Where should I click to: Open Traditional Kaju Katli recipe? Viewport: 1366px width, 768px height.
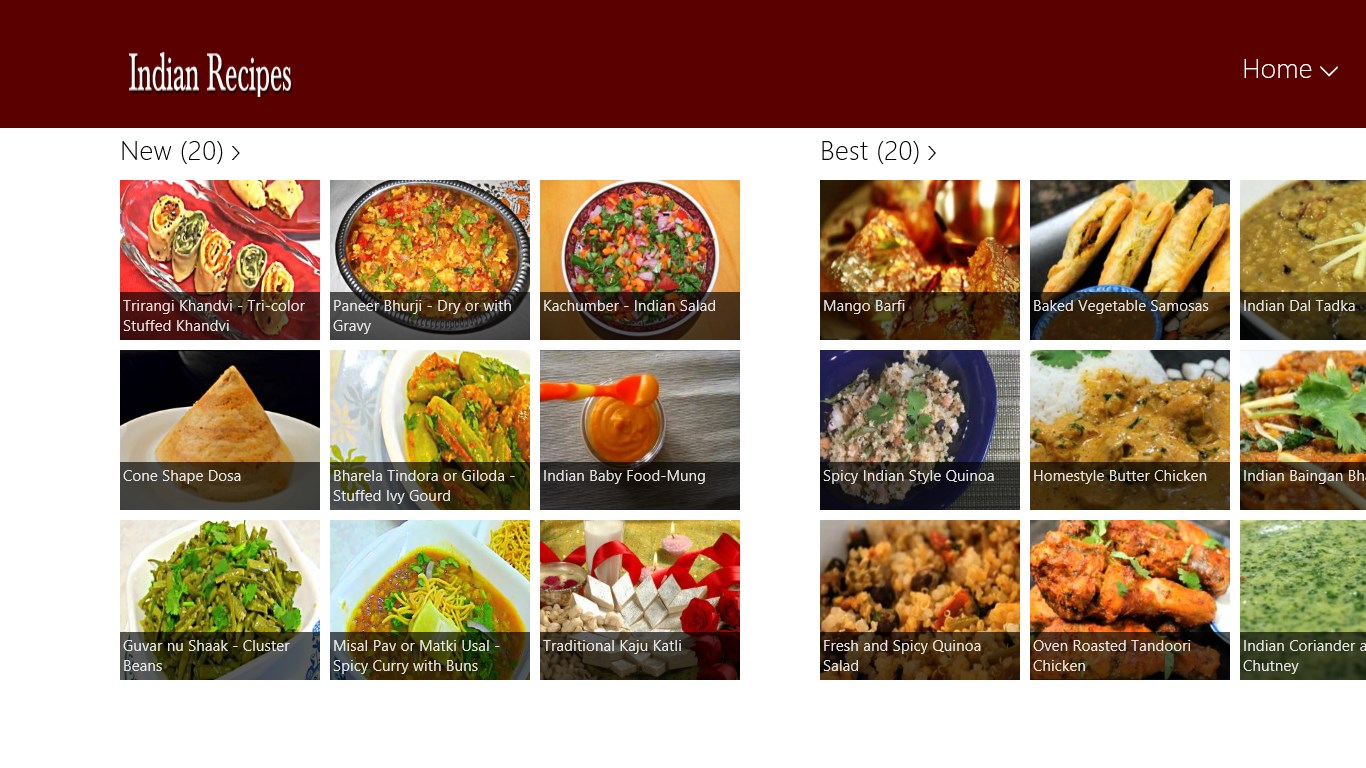pyautogui.click(x=640, y=600)
